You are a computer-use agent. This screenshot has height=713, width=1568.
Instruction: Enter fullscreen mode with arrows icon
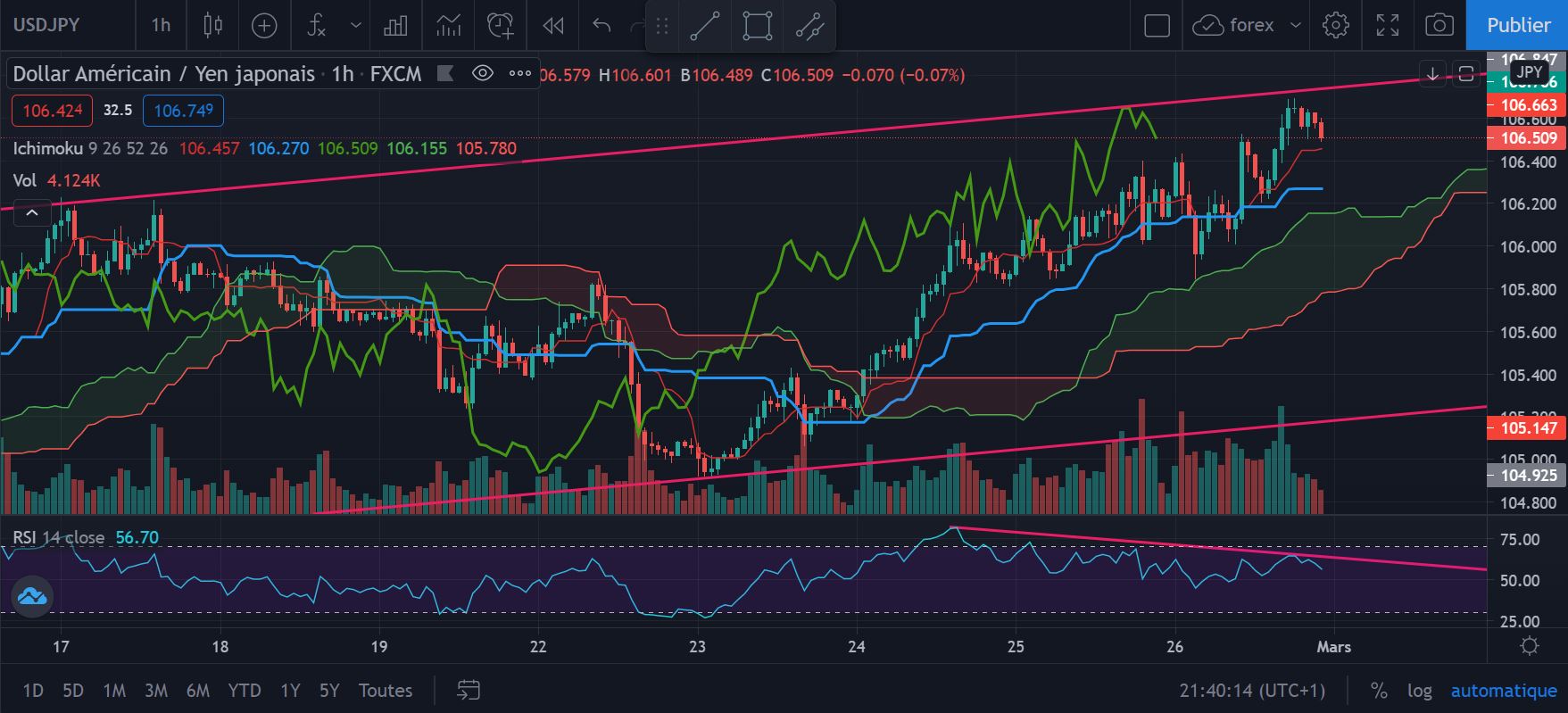pos(1387,25)
